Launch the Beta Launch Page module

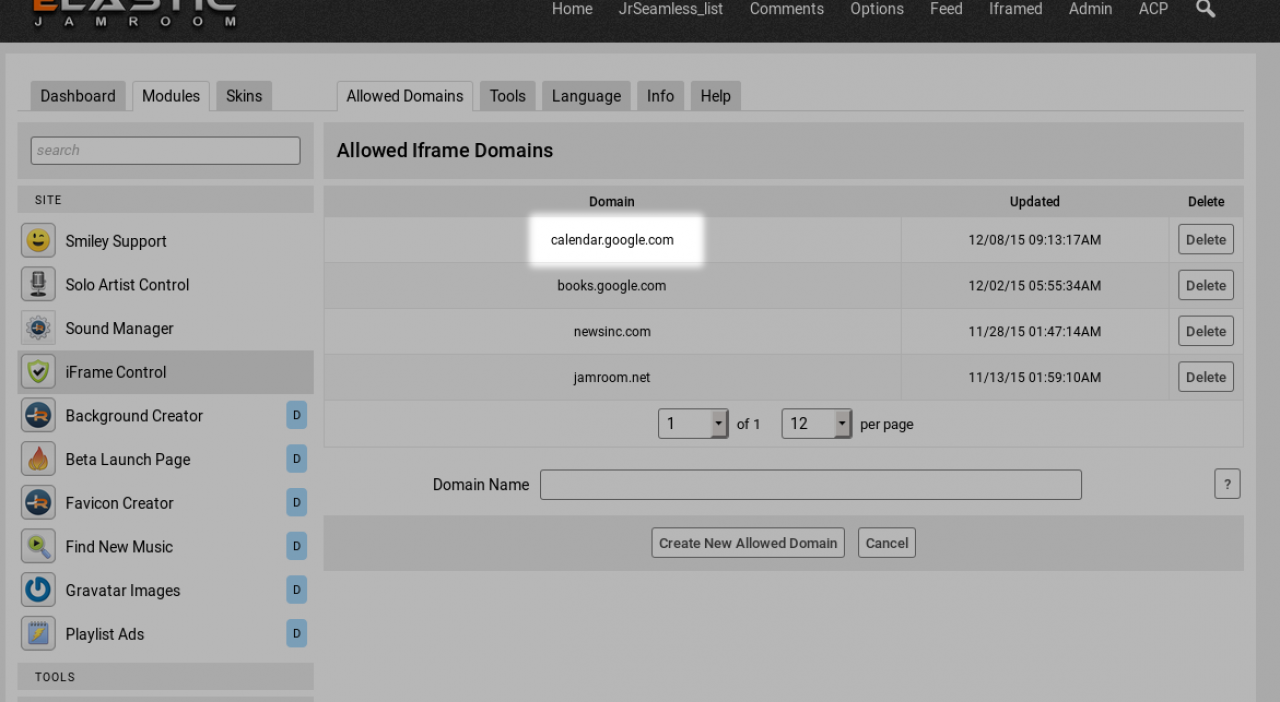[128, 459]
